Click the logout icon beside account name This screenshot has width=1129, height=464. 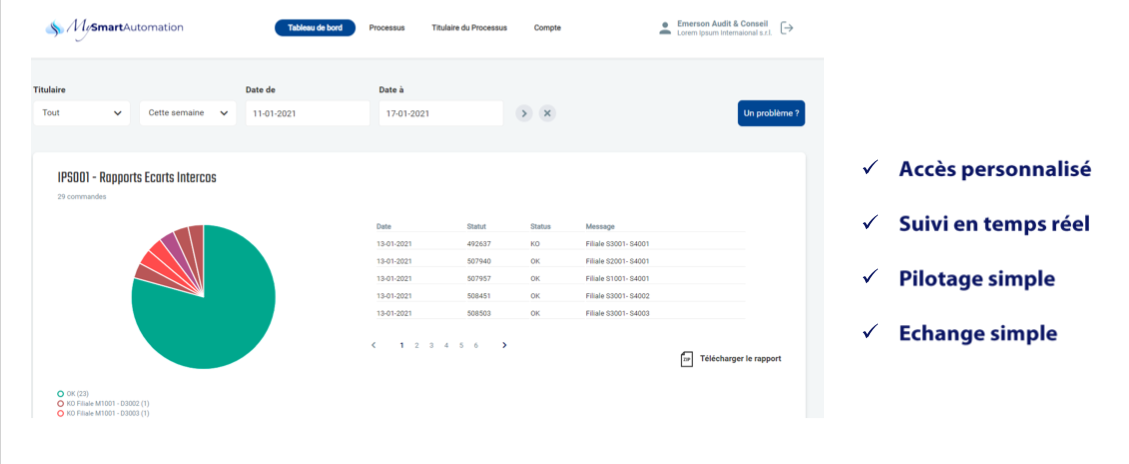point(787,28)
